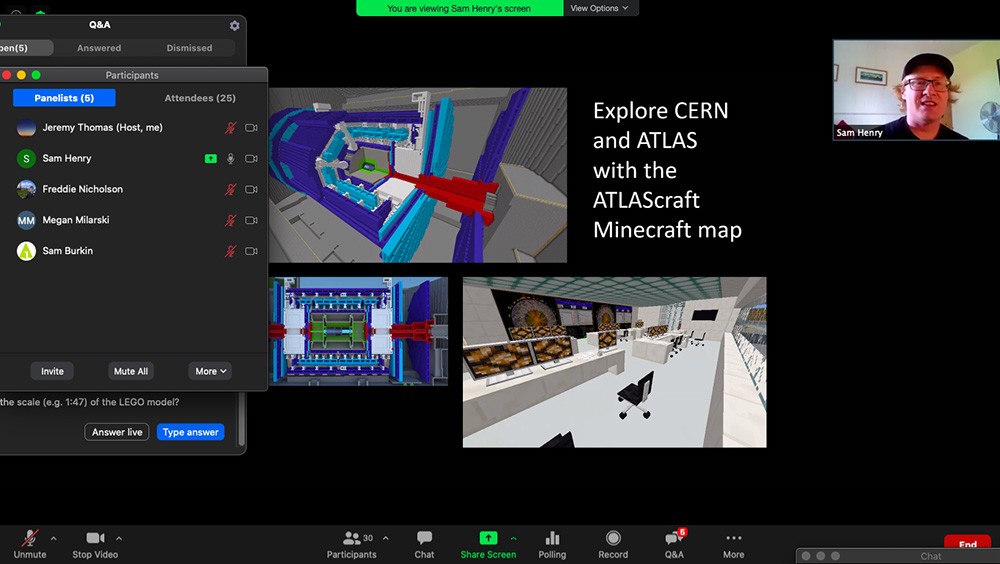Open Q&A from bottom toolbar
Viewport: 1000px width, 564px height.
674,545
